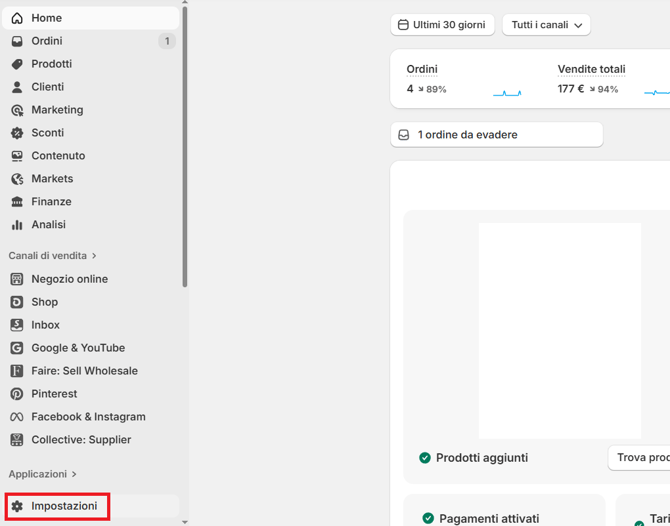Click the 1 ordine da evadere button
This screenshot has height=526, width=670.
click(496, 135)
